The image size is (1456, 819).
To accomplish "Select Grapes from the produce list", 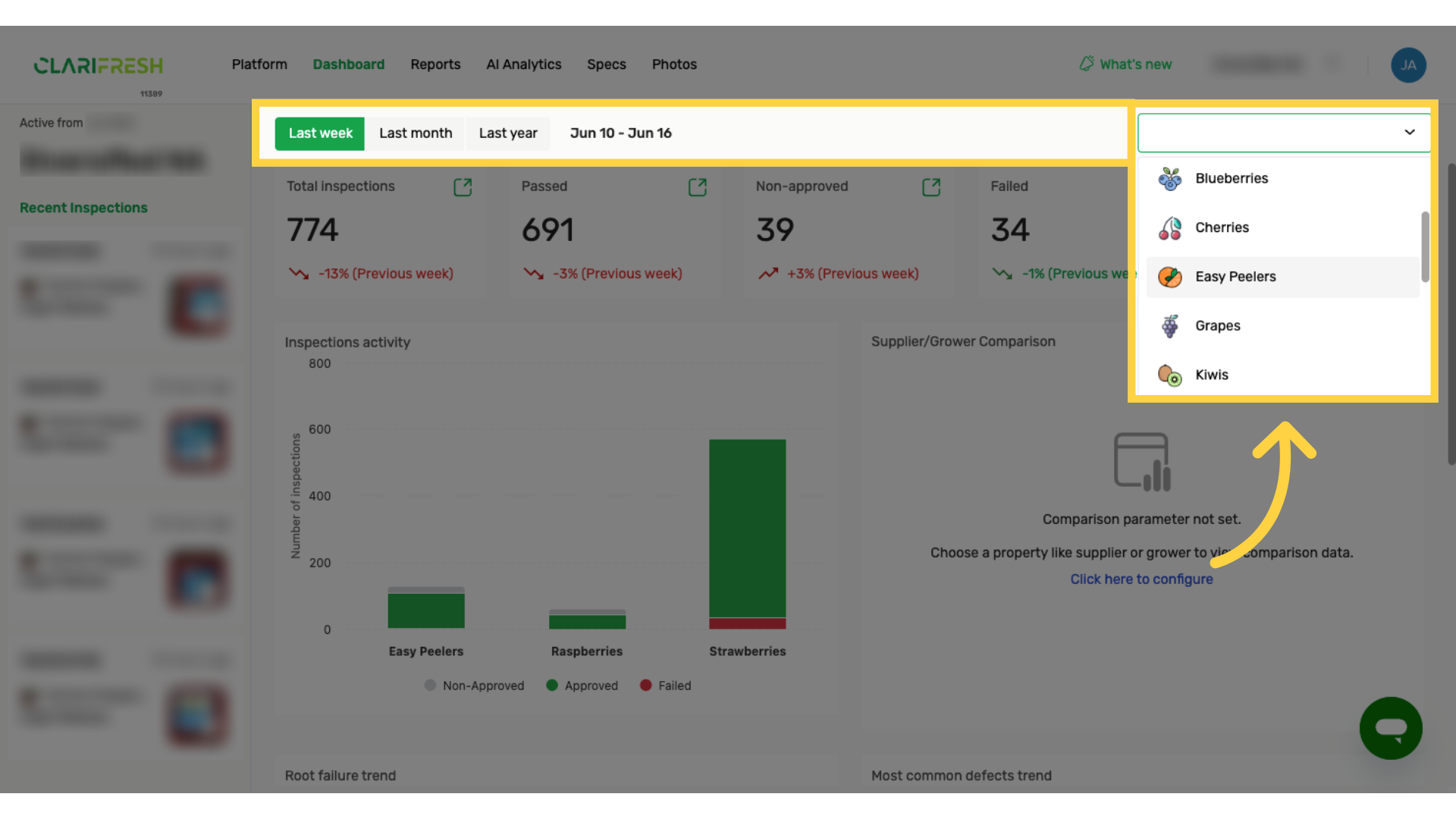I will (x=1282, y=326).
